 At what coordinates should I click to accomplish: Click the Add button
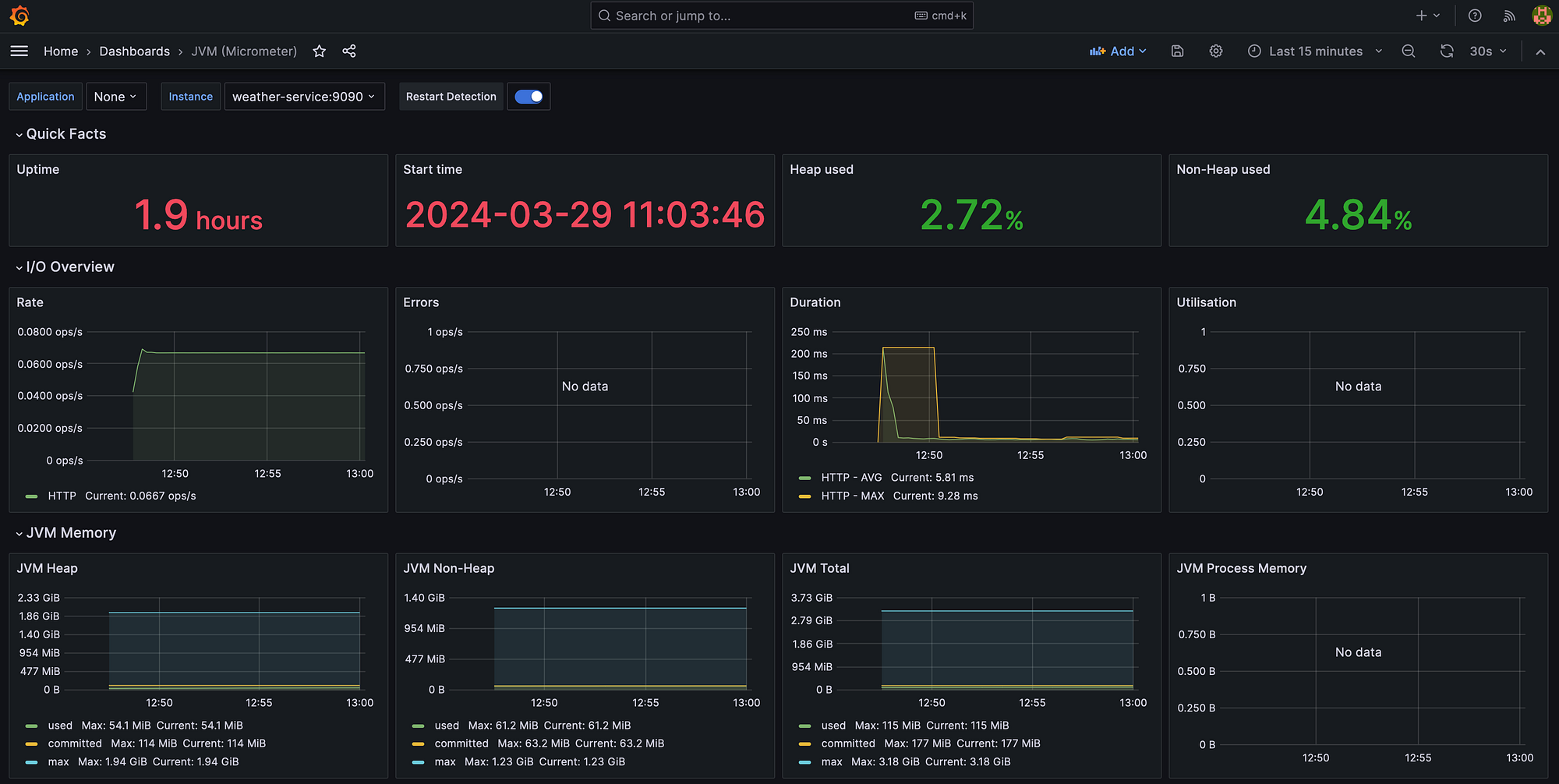(1118, 51)
